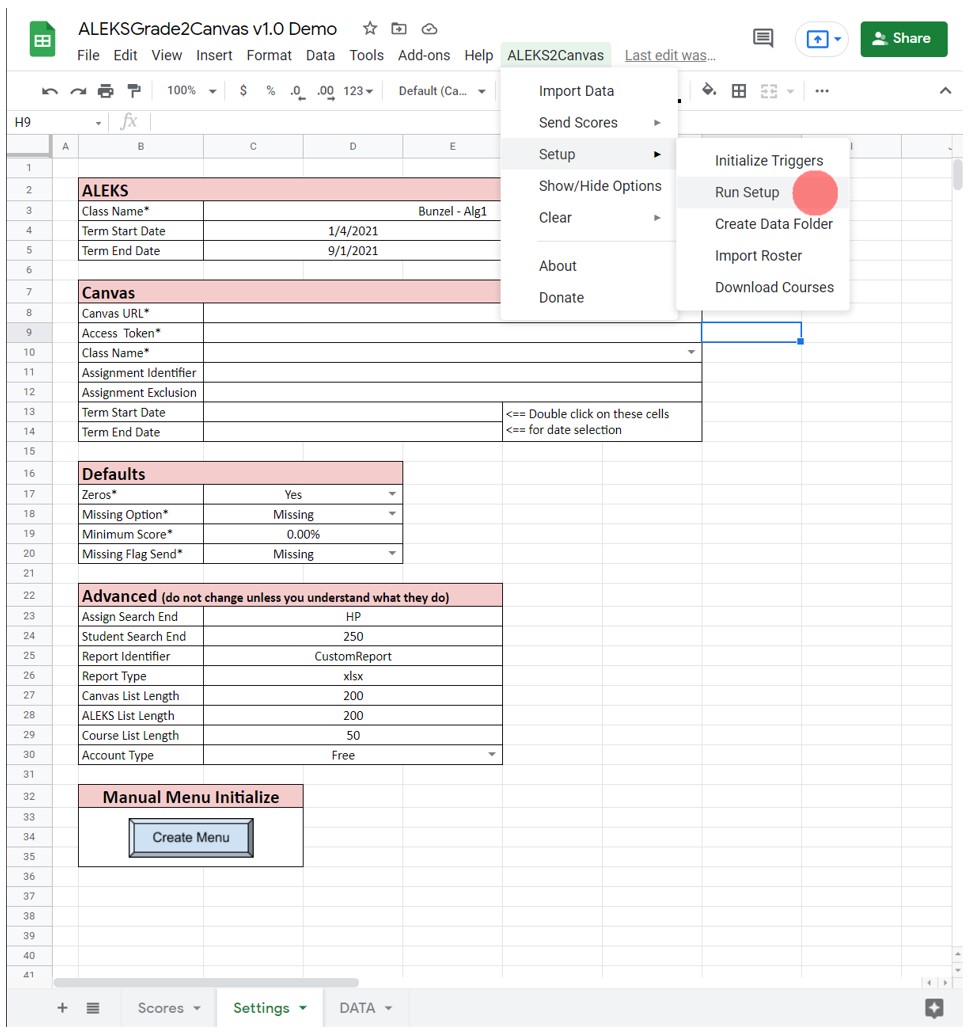Viewport: 968px width, 1032px height.
Task: Add a new sheet with the plus icon
Action: [x=62, y=1008]
